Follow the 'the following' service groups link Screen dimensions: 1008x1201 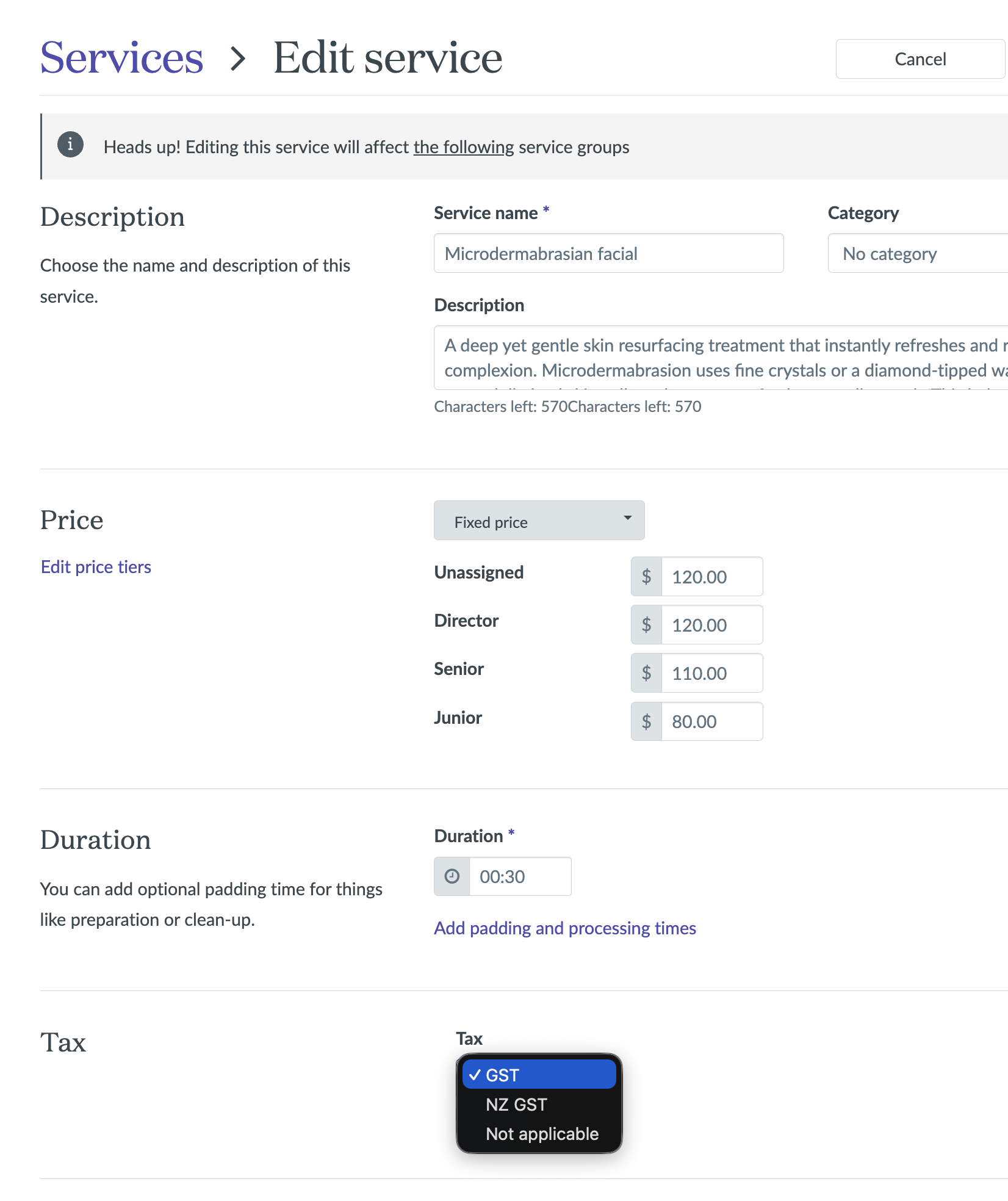click(x=464, y=147)
